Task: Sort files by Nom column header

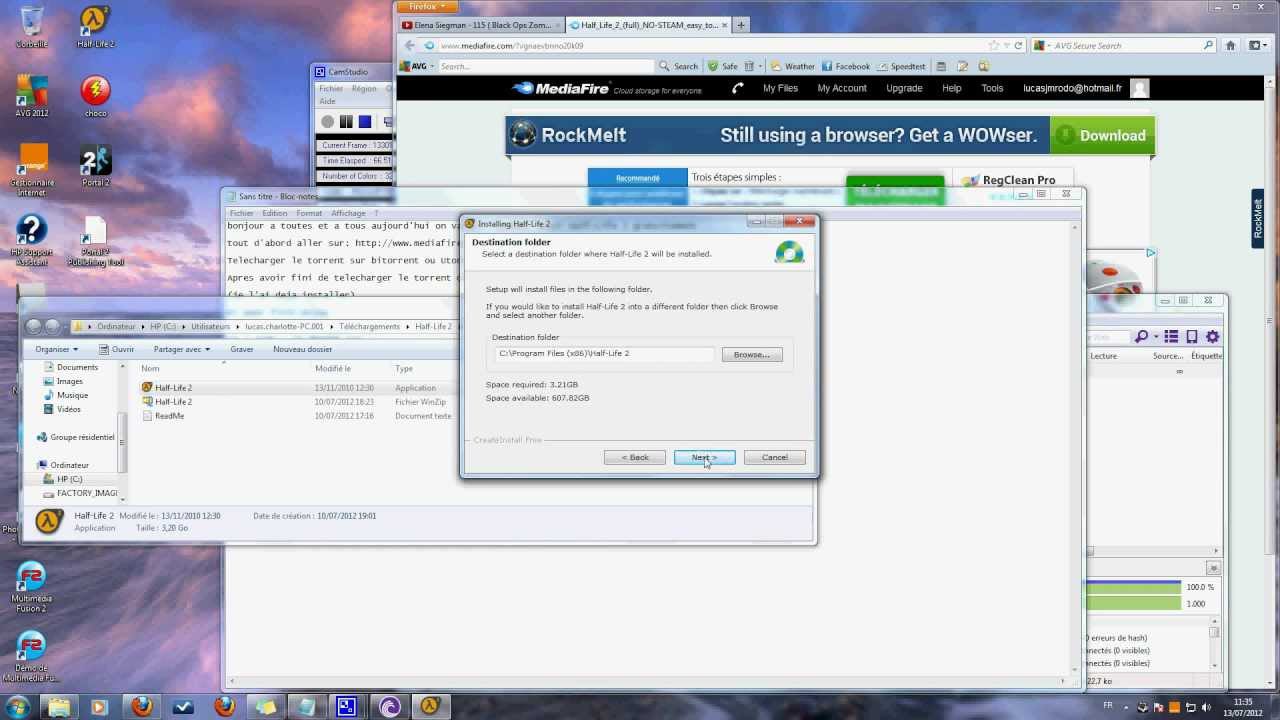Action: 150,369
